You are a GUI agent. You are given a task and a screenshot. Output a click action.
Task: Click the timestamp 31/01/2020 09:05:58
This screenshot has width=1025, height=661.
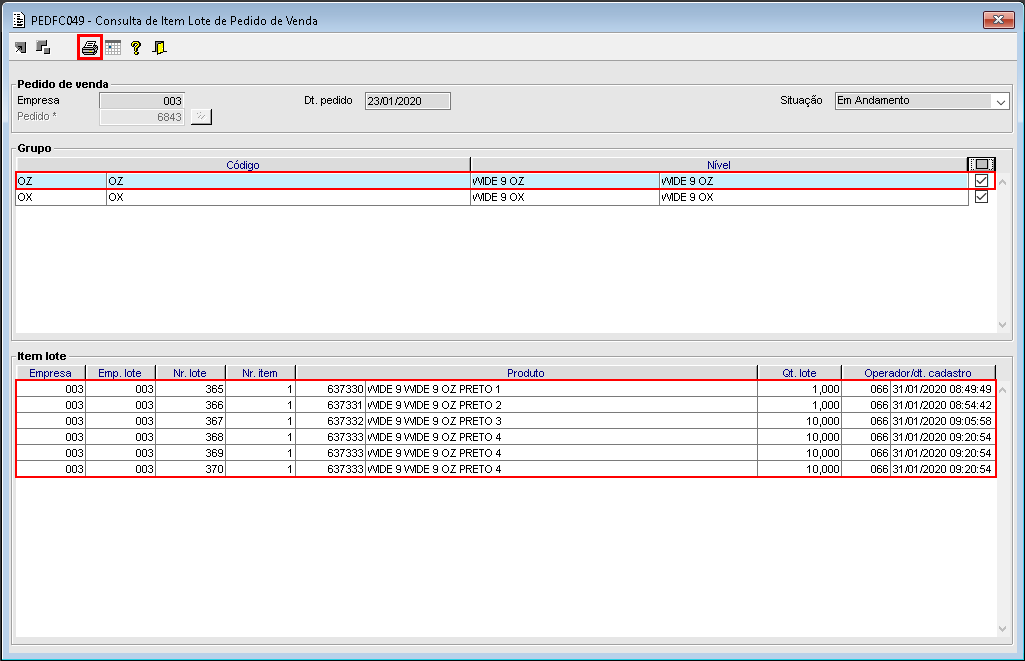(942, 421)
